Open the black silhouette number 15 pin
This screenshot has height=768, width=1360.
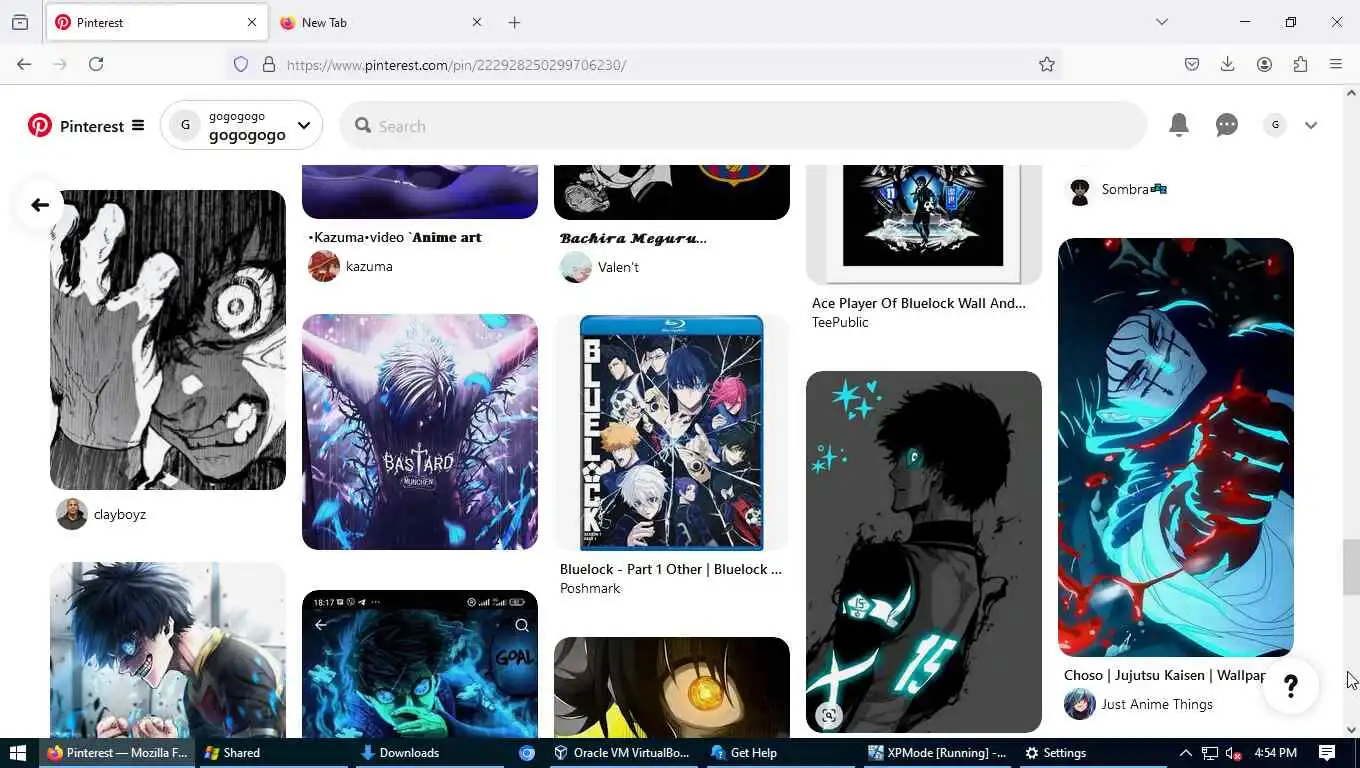[x=924, y=552]
